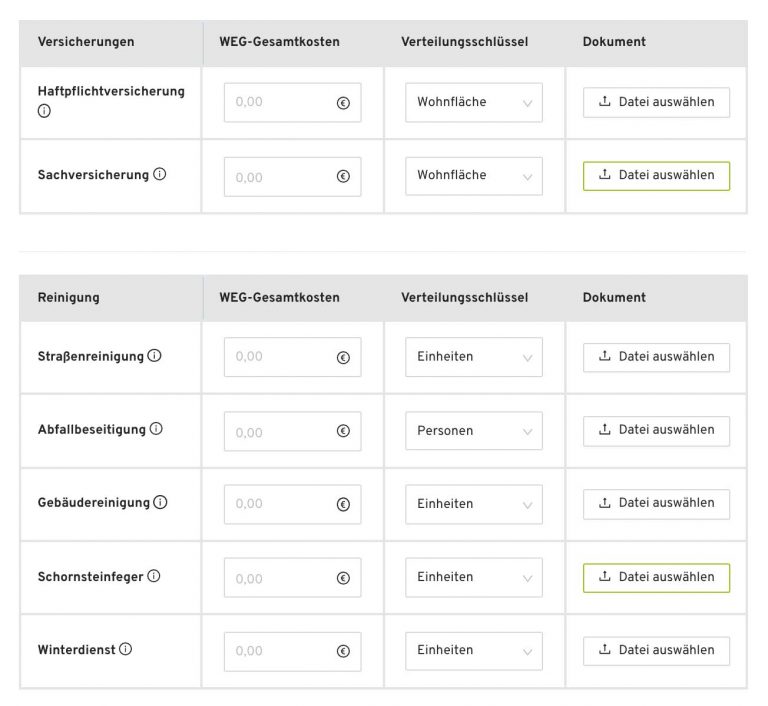768x706 pixels.
Task: Open Einheiten dropdown for Straßenreinigung
Action: pyautogui.click(x=473, y=357)
